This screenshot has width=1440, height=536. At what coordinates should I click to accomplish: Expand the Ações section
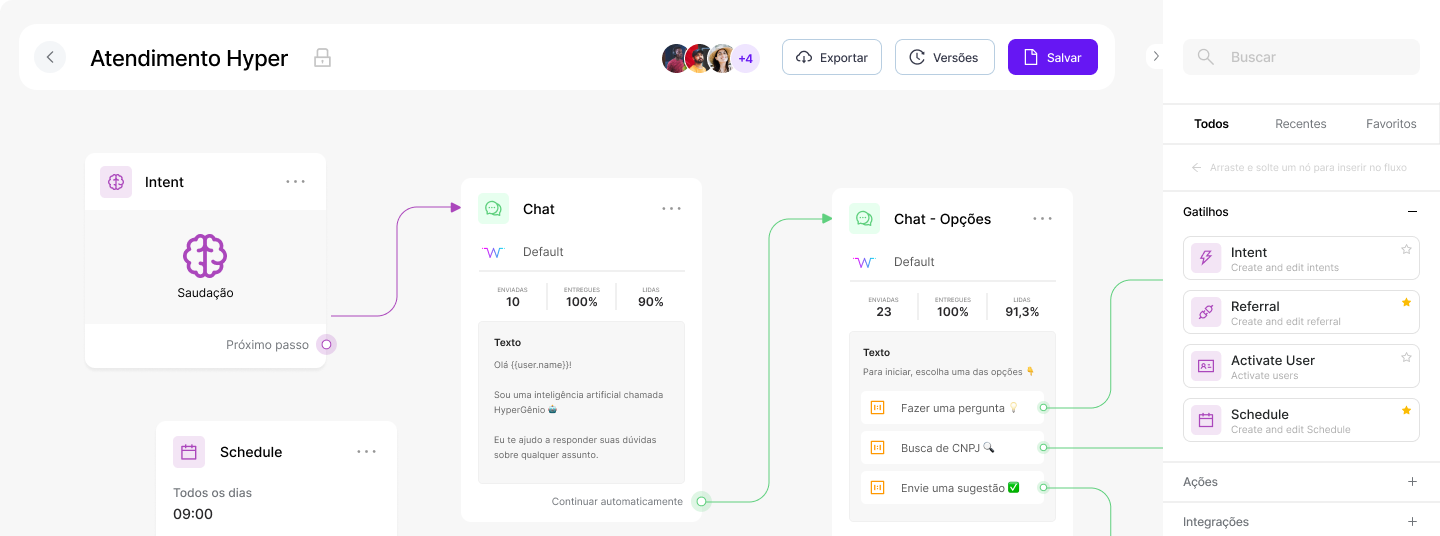[1412, 482]
